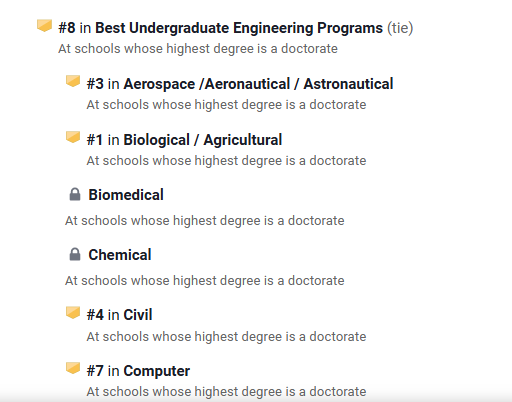Image resolution: width=512 pixels, height=402 pixels.
Task: Select the locked Biomedical ranking title
Action: [x=126, y=195]
